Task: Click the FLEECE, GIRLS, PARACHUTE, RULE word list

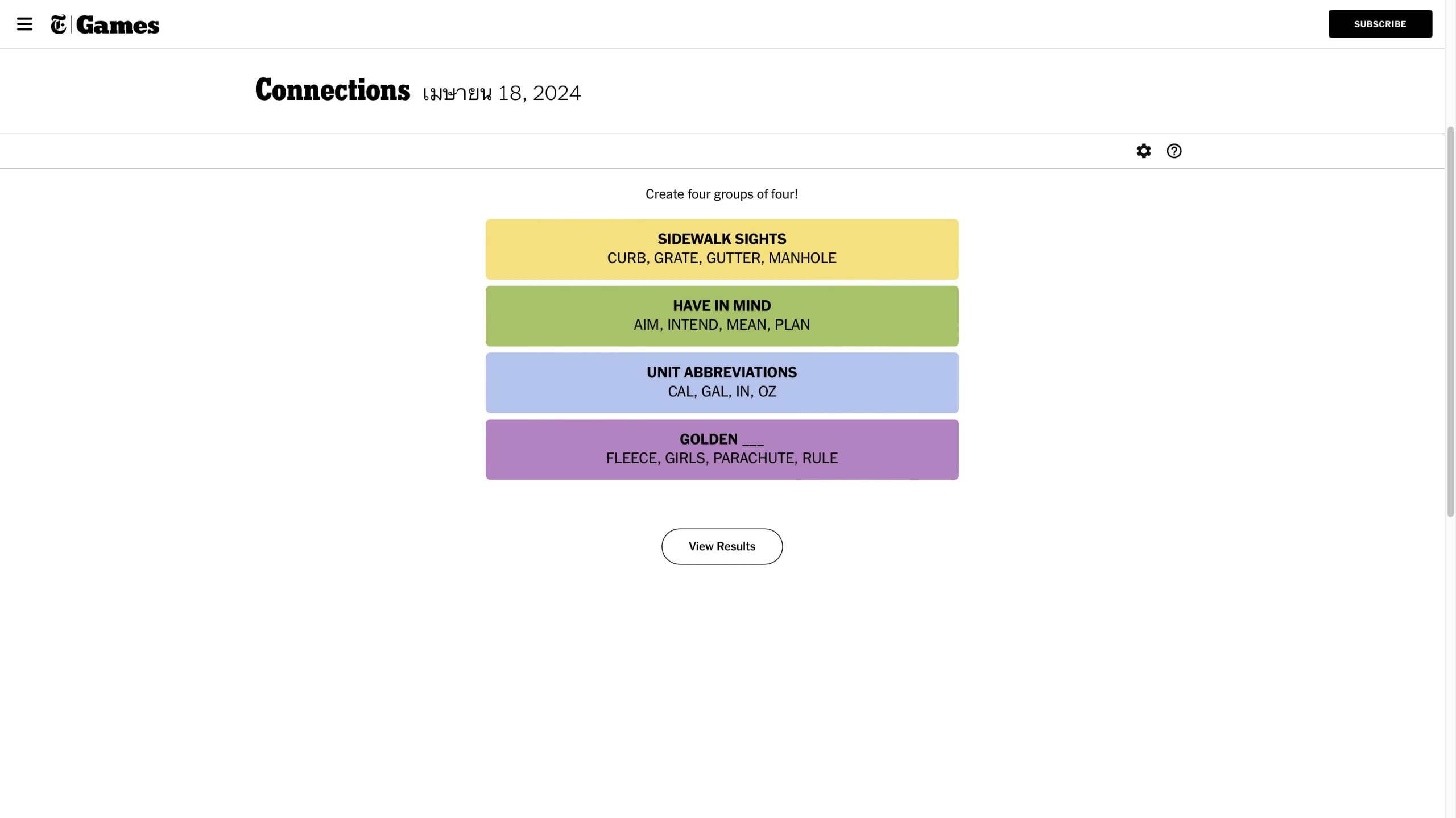Action: (722, 458)
